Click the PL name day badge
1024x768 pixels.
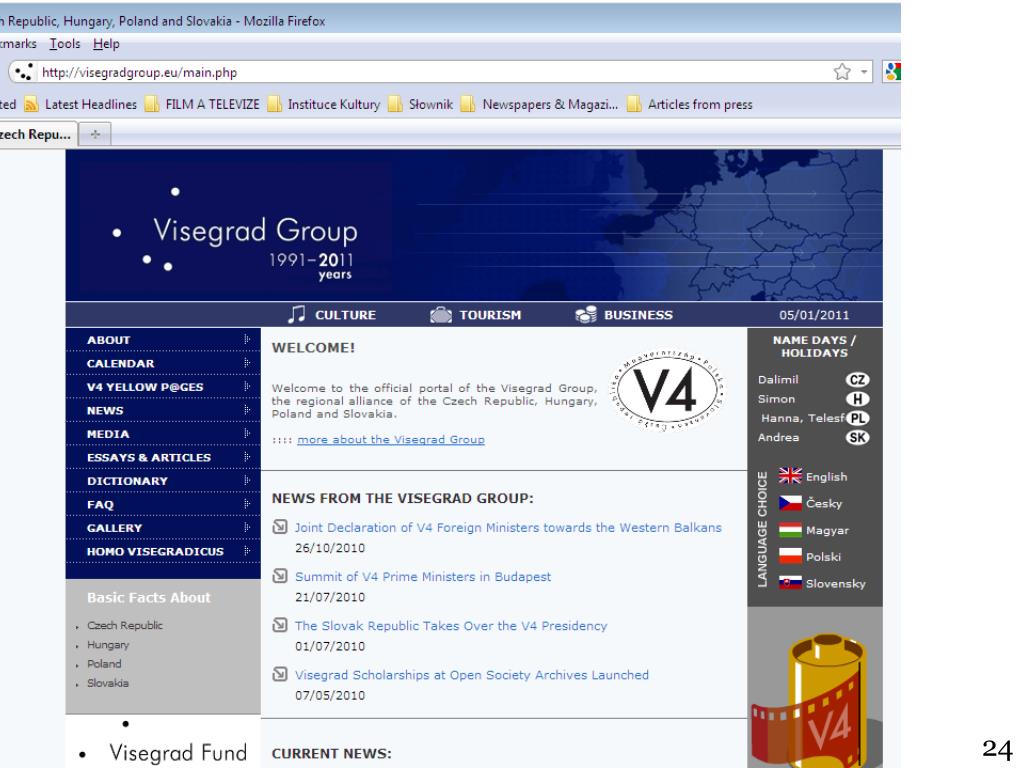pyautogui.click(x=857, y=418)
